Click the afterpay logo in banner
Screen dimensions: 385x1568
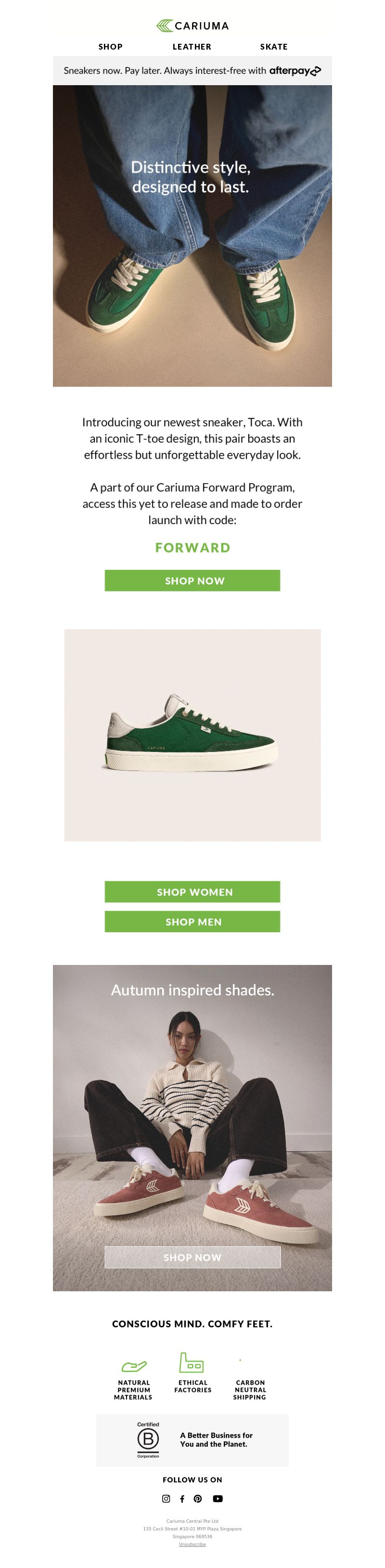pos(295,71)
